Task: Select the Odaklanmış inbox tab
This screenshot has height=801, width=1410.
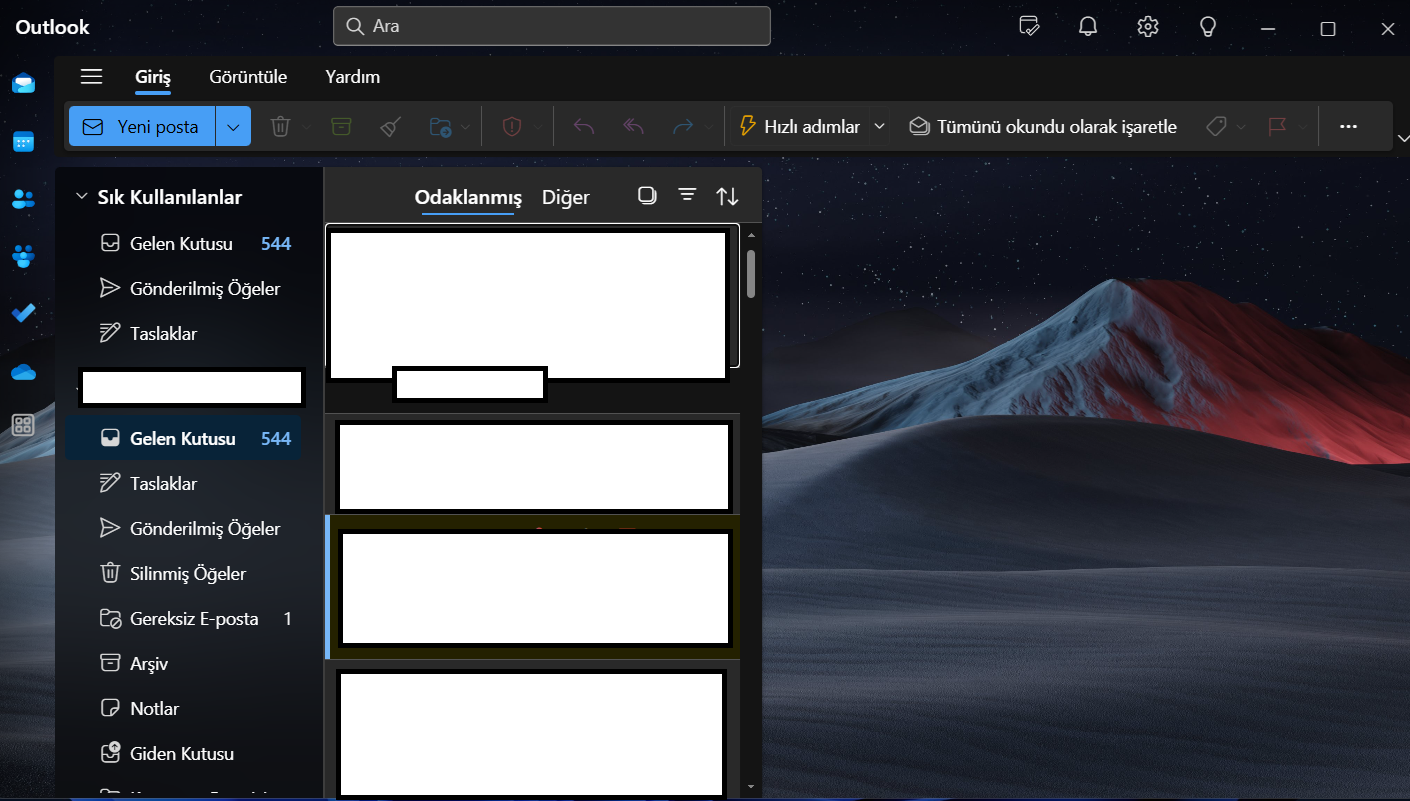Action: click(x=468, y=197)
